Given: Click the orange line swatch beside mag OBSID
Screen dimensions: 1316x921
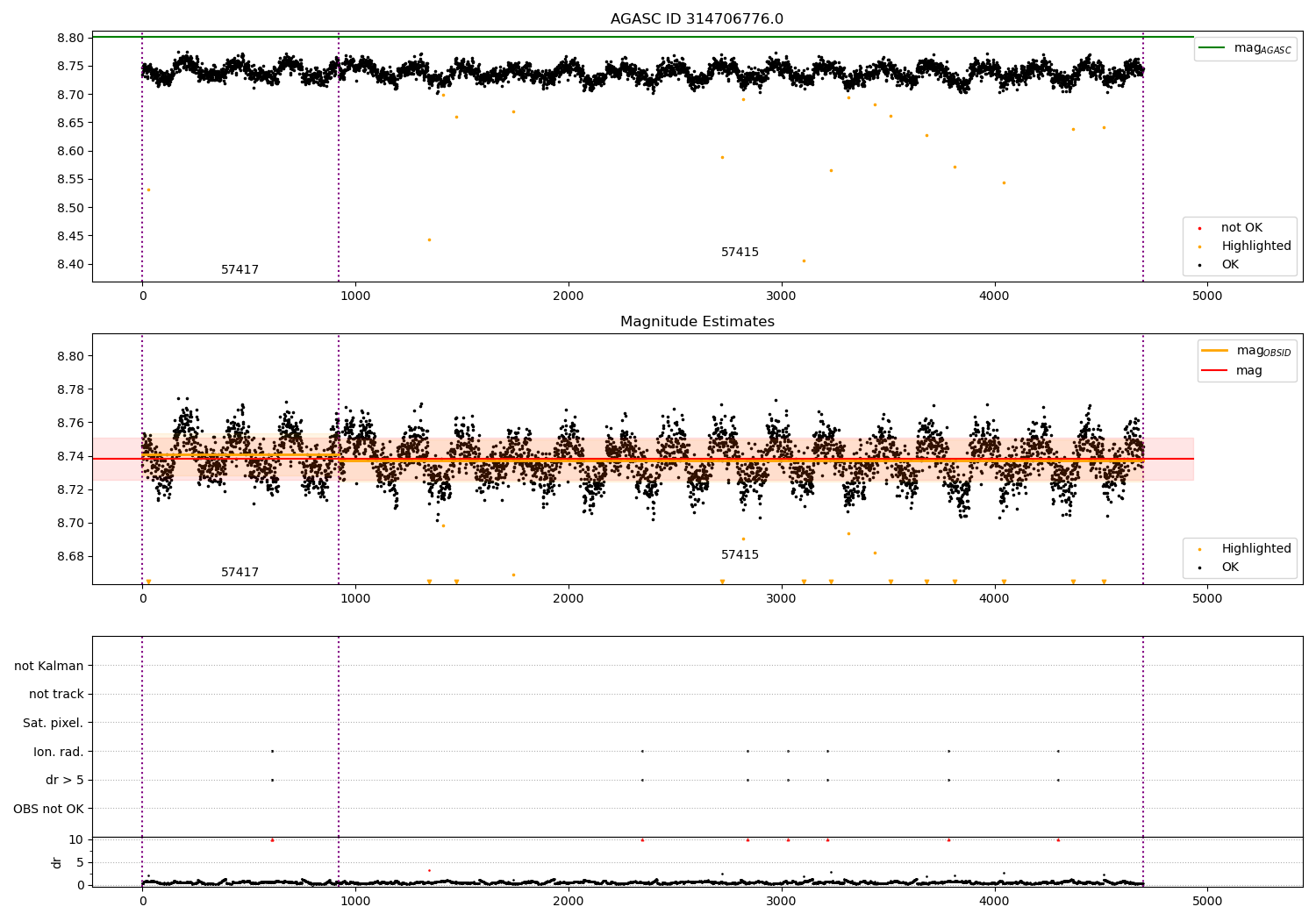Looking at the screenshot, I should click(1215, 351).
